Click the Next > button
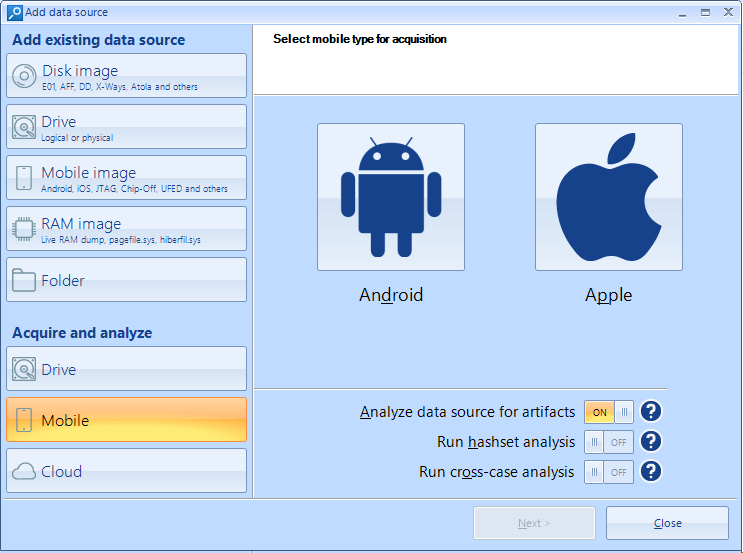Viewport: 743px width, 553px height. coord(535,523)
